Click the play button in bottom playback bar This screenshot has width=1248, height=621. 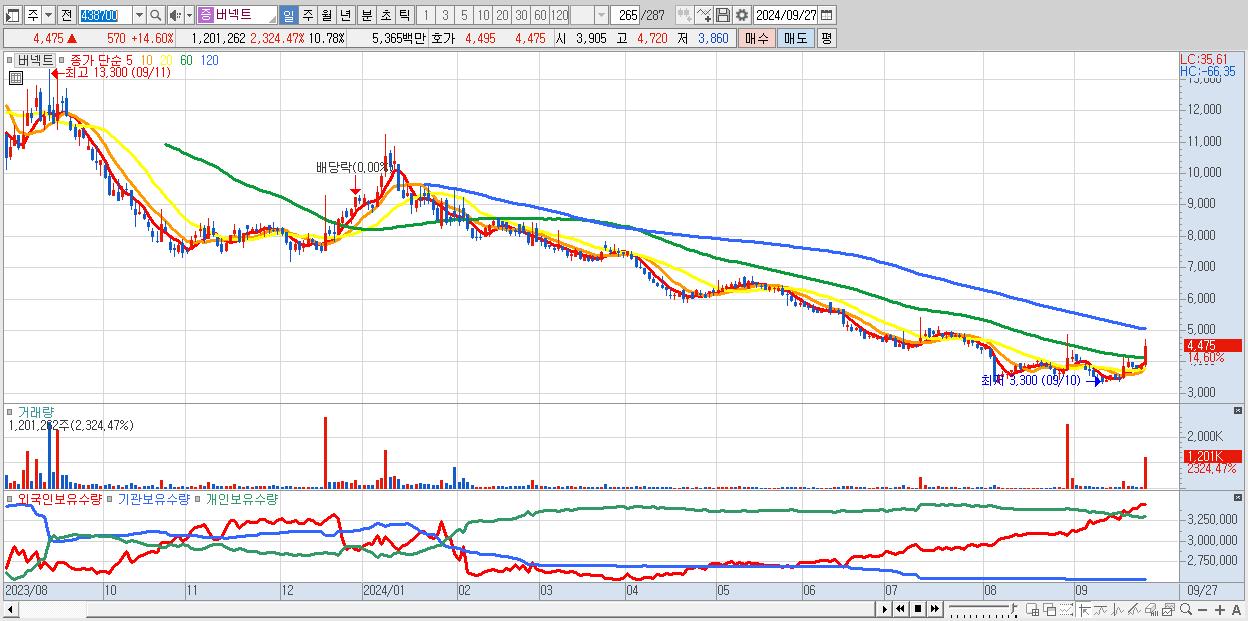point(885,609)
